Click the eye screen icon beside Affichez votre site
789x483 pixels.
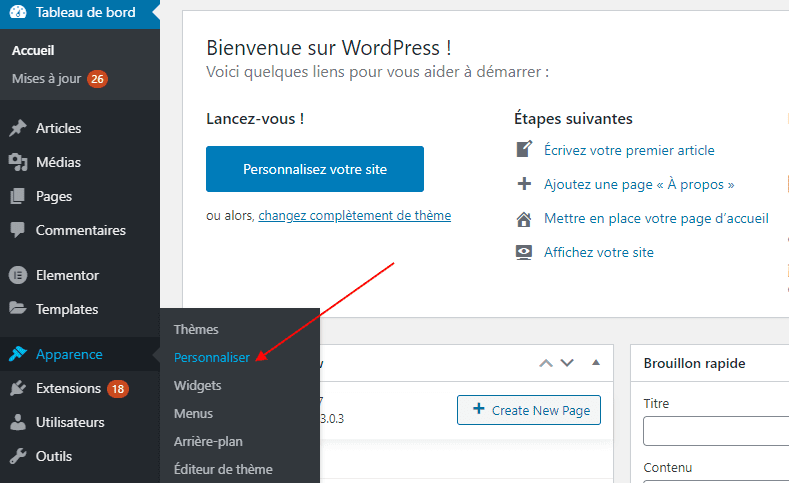coord(524,252)
